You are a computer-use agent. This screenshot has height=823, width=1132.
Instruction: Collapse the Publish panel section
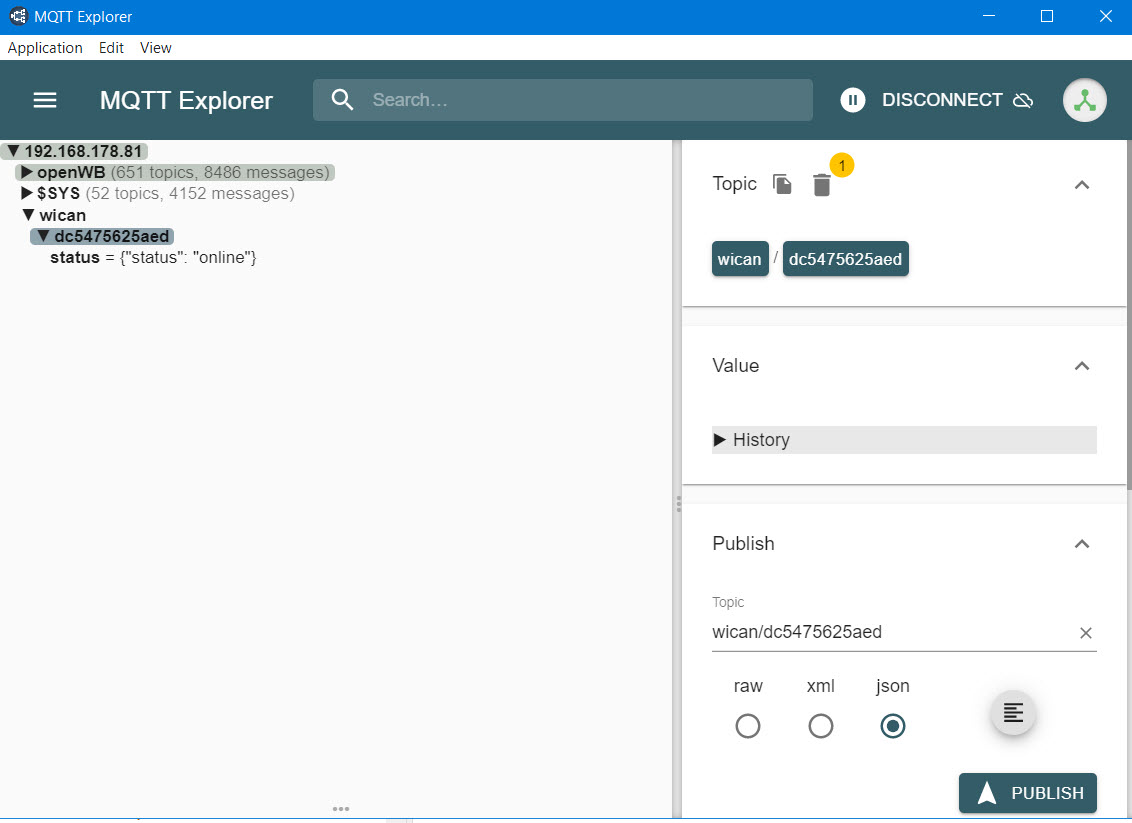pyautogui.click(x=1081, y=544)
